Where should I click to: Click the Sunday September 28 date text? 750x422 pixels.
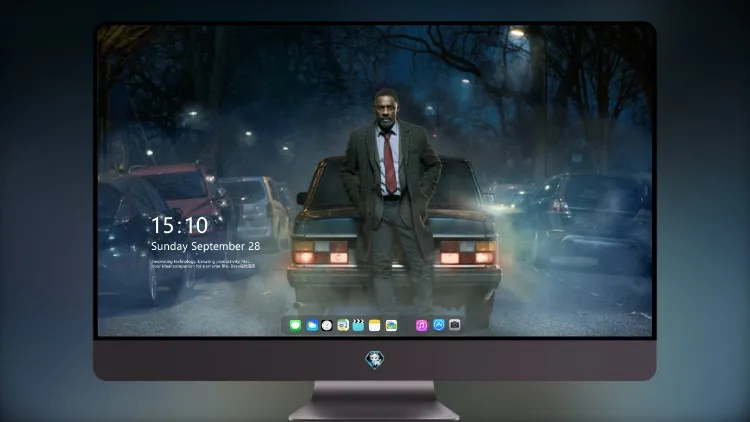(206, 246)
